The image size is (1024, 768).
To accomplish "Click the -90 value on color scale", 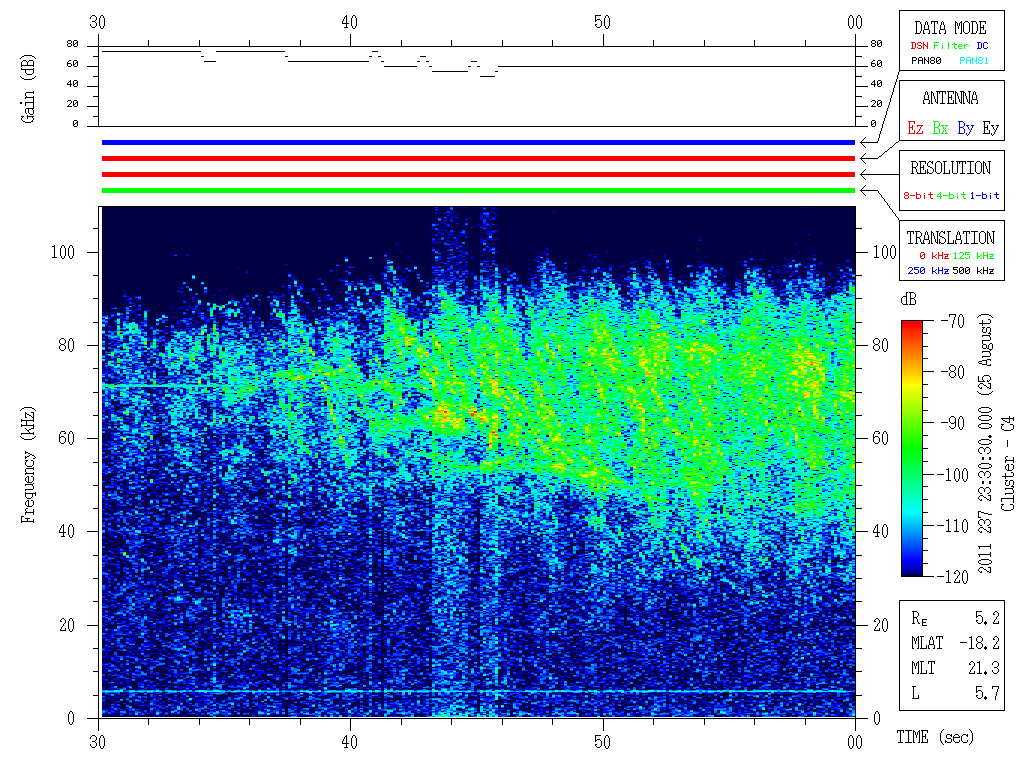I will tap(953, 423).
